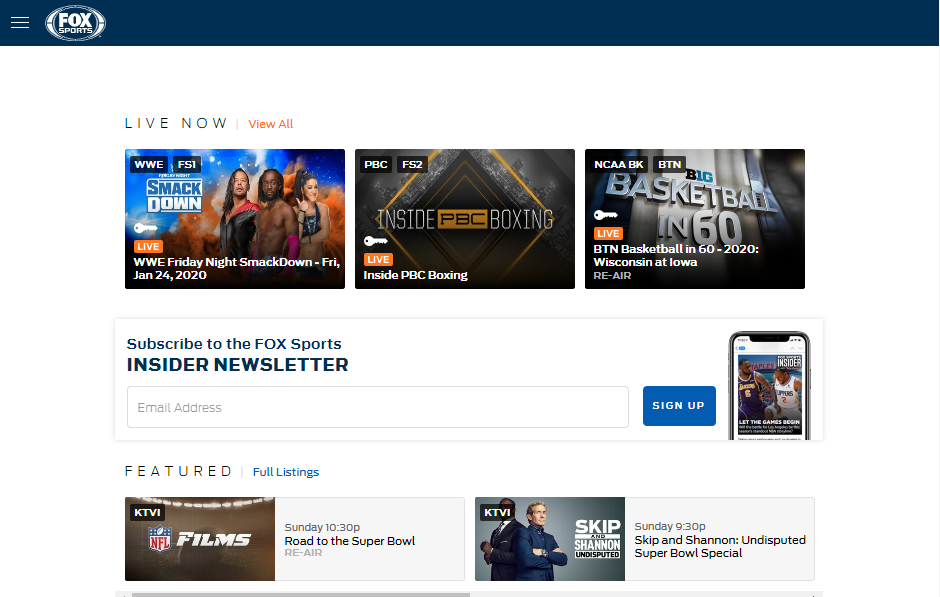
Task: Click the FS2 channel tag
Action: 412,164
